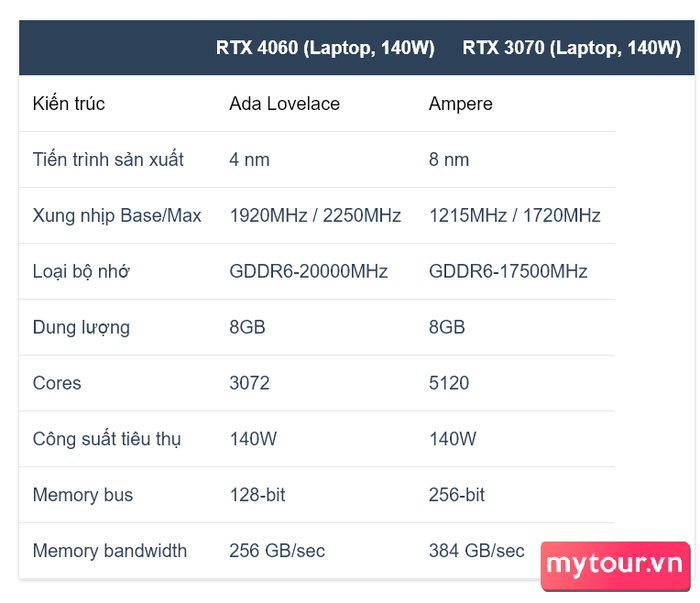The width and height of the screenshot is (700, 603).
Task: Click the GDDR6-20000MHz value
Action: [x=308, y=271]
